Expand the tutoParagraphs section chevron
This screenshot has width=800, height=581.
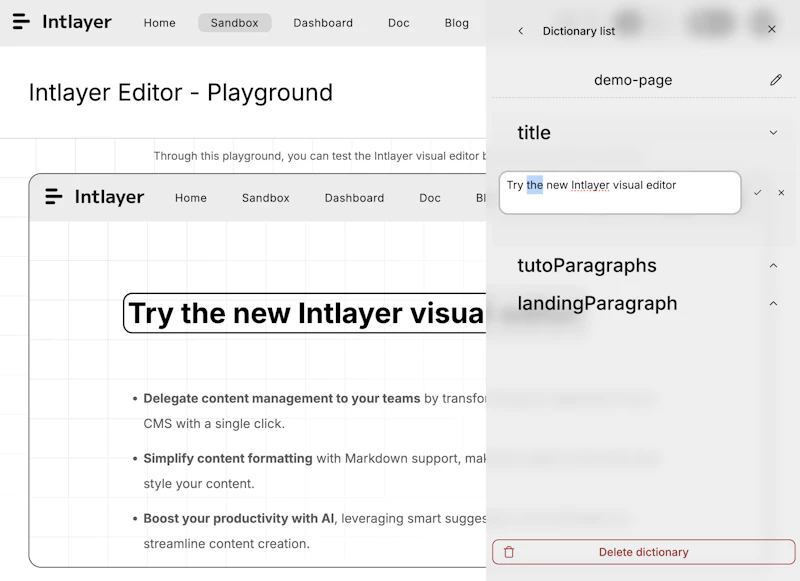pos(773,266)
